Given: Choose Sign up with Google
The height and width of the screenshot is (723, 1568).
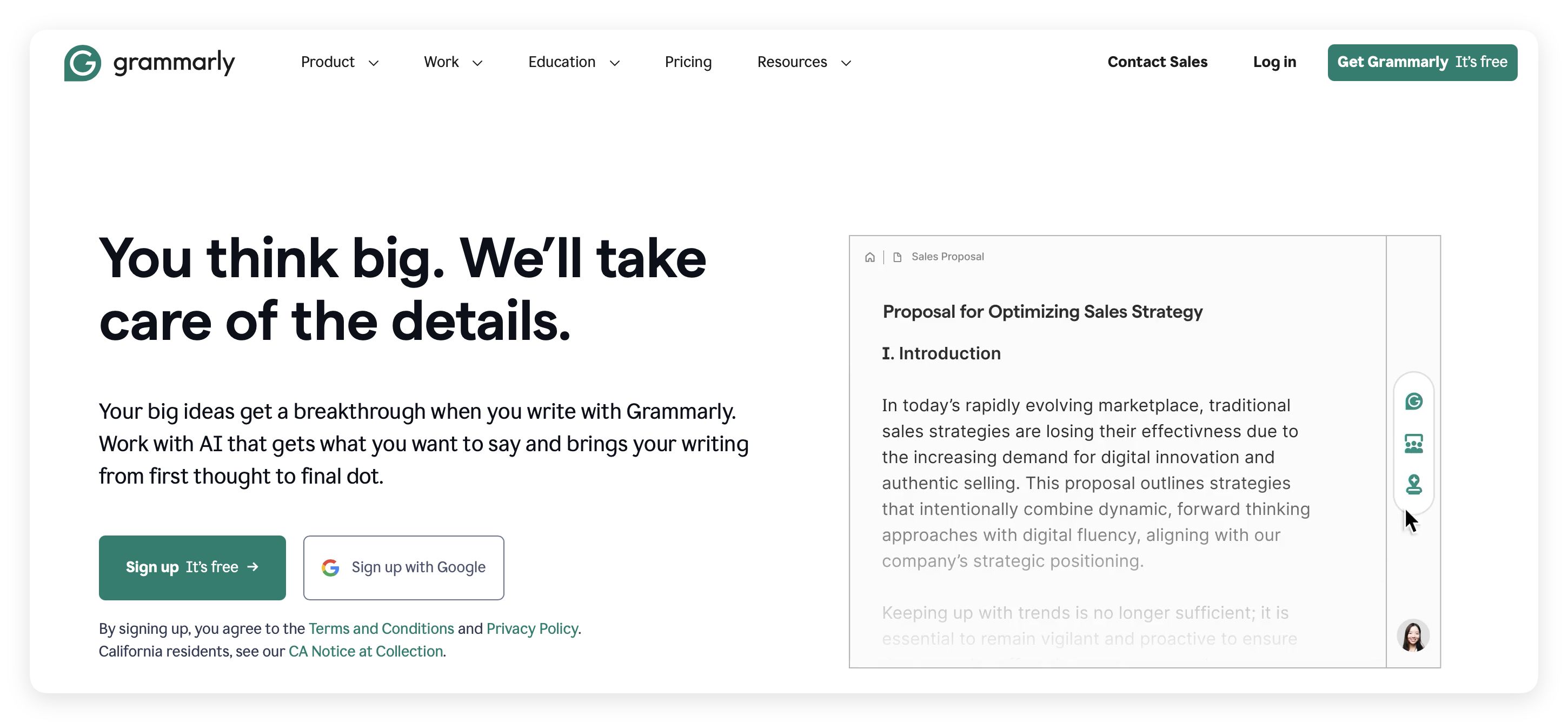Looking at the screenshot, I should pos(403,567).
